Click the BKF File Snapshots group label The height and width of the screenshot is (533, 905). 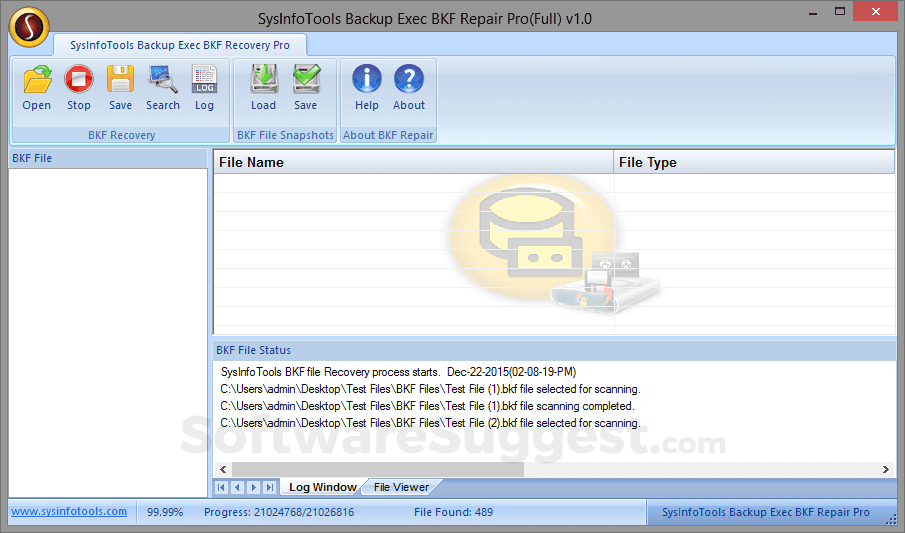point(285,135)
